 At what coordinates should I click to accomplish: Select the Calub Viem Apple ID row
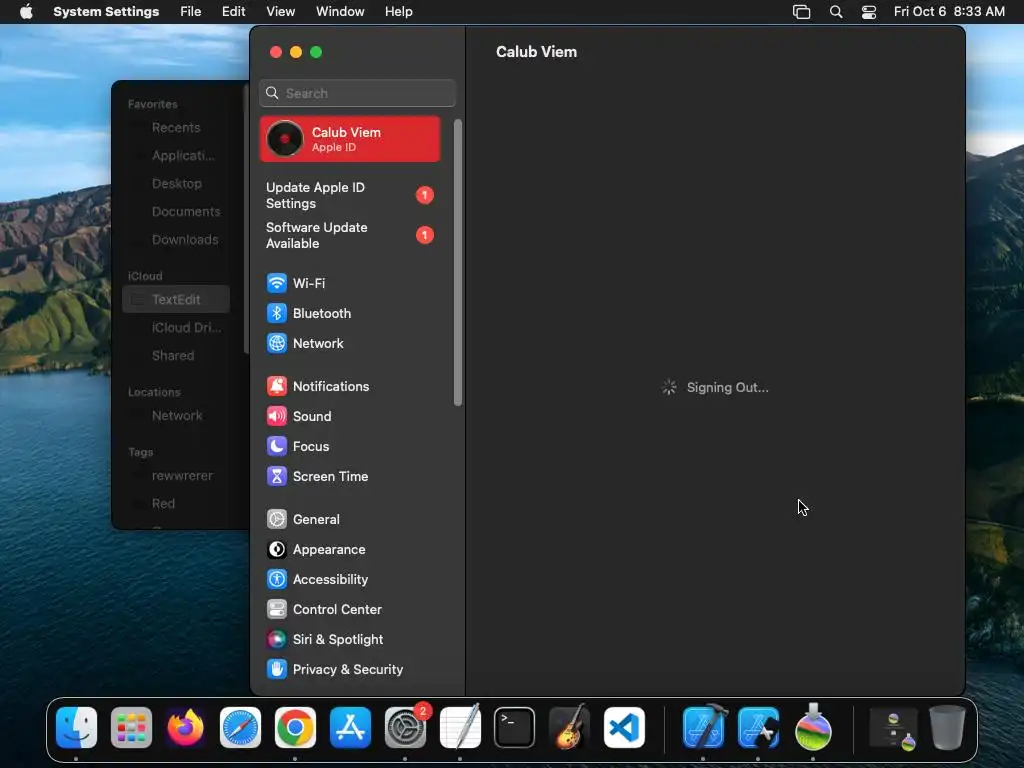point(350,139)
